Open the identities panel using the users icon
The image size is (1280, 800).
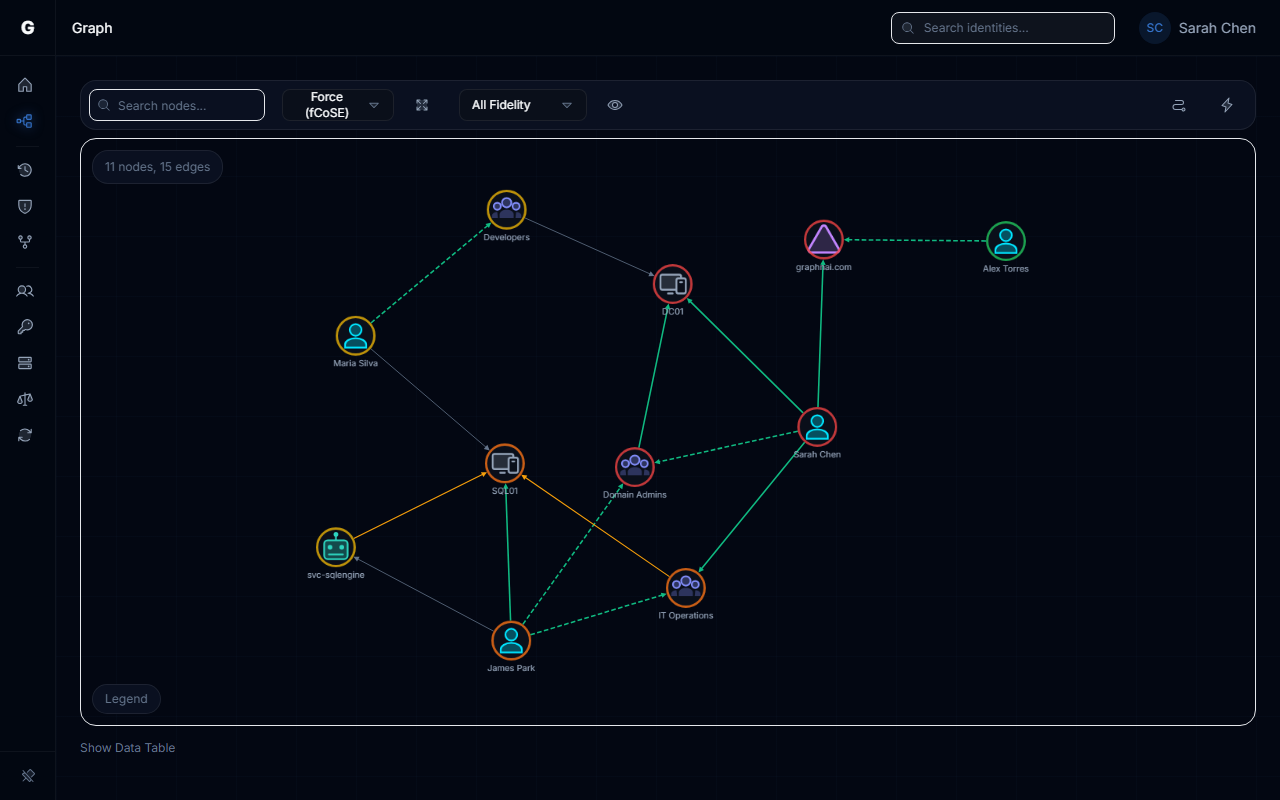(25, 291)
